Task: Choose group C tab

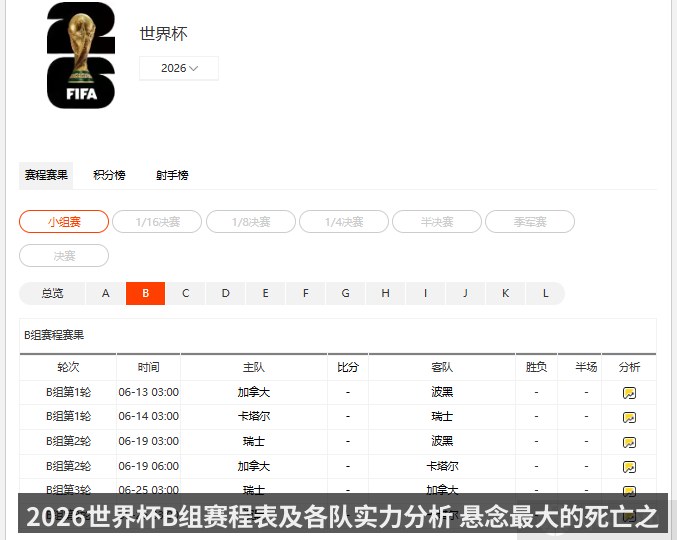Action: click(186, 294)
